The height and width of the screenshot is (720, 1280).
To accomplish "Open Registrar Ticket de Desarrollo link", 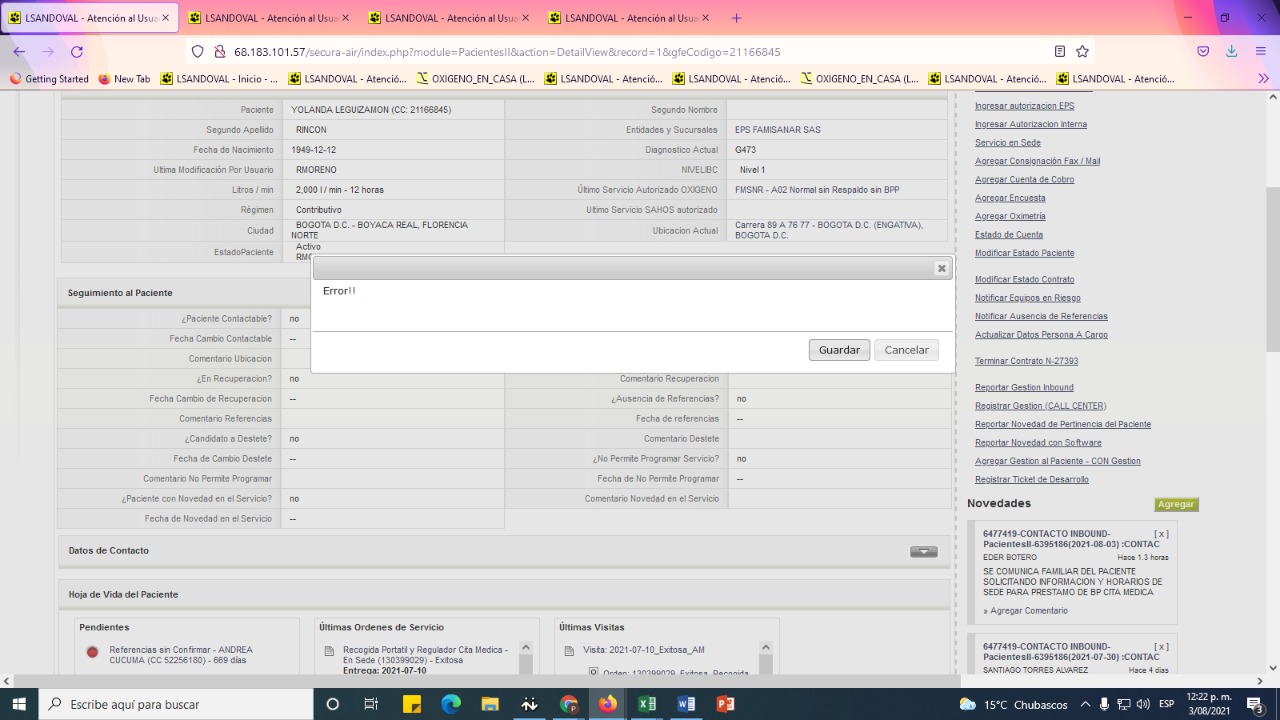I will [1032, 480].
